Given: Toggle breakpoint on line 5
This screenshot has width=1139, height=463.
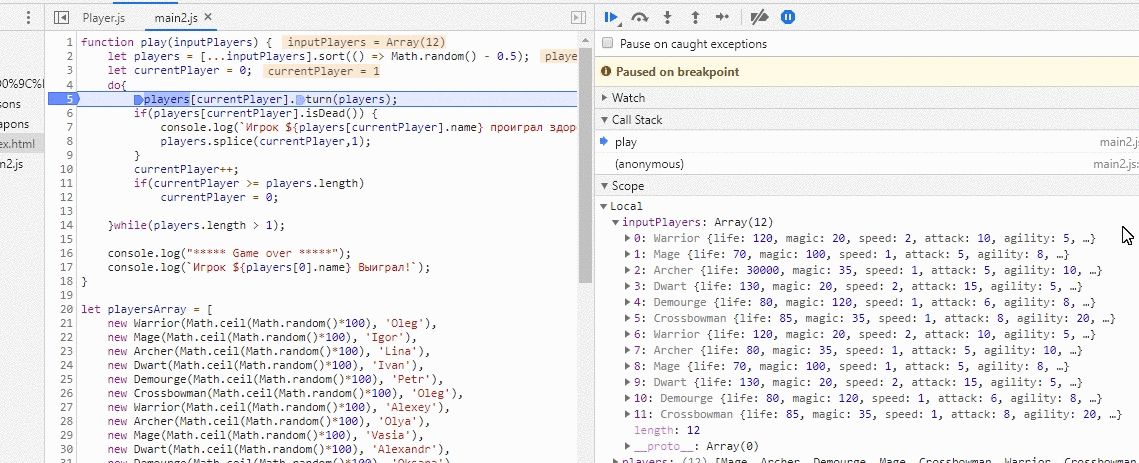Looking at the screenshot, I should (68, 99).
